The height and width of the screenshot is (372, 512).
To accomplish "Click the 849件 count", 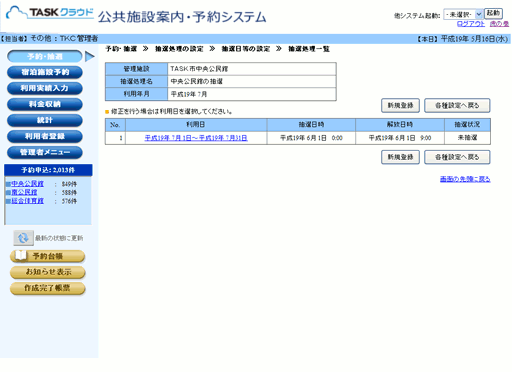I will [69, 184].
